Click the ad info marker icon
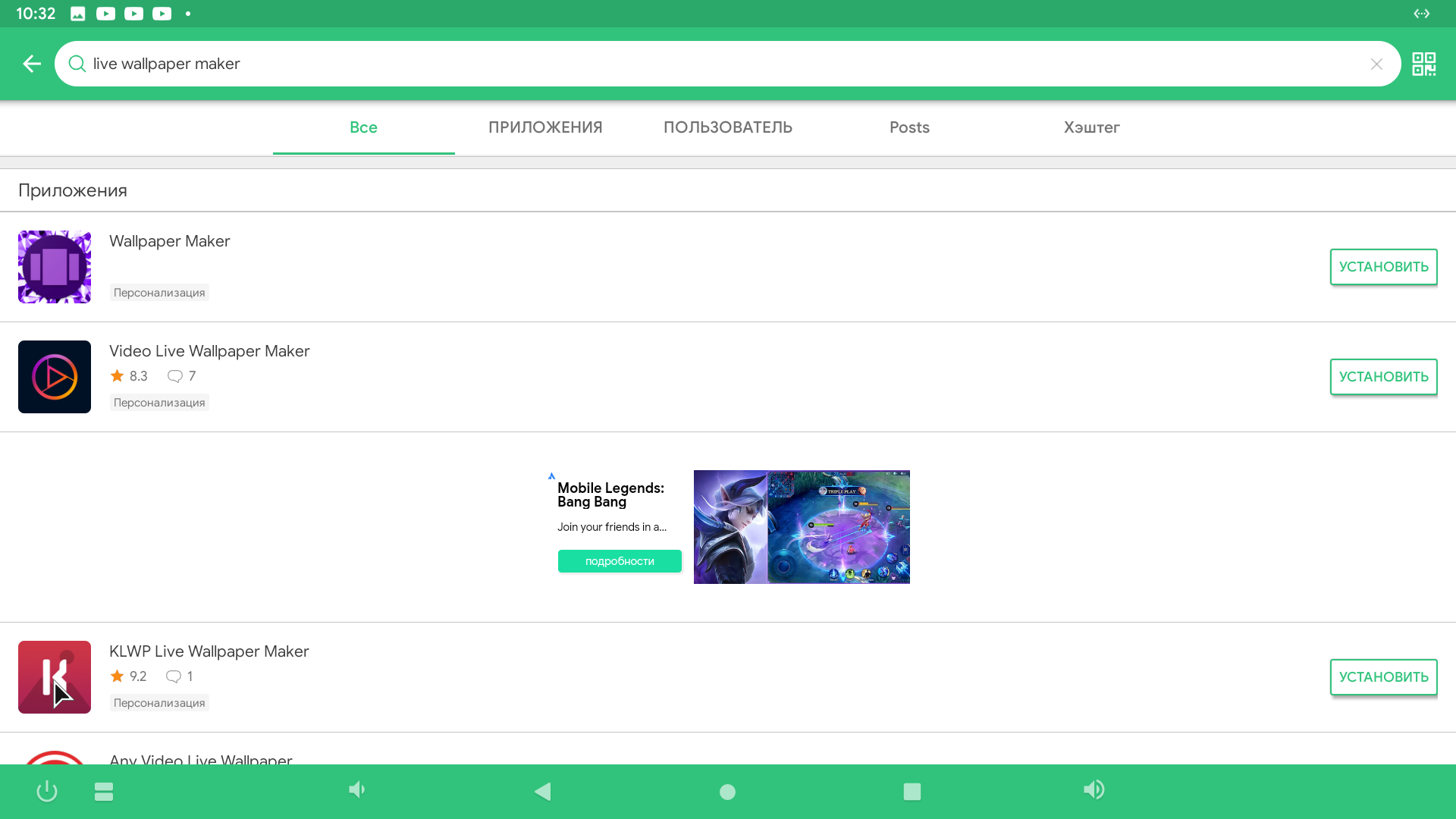The height and width of the screenshot is (819, 1456). (x=551, y=476)
